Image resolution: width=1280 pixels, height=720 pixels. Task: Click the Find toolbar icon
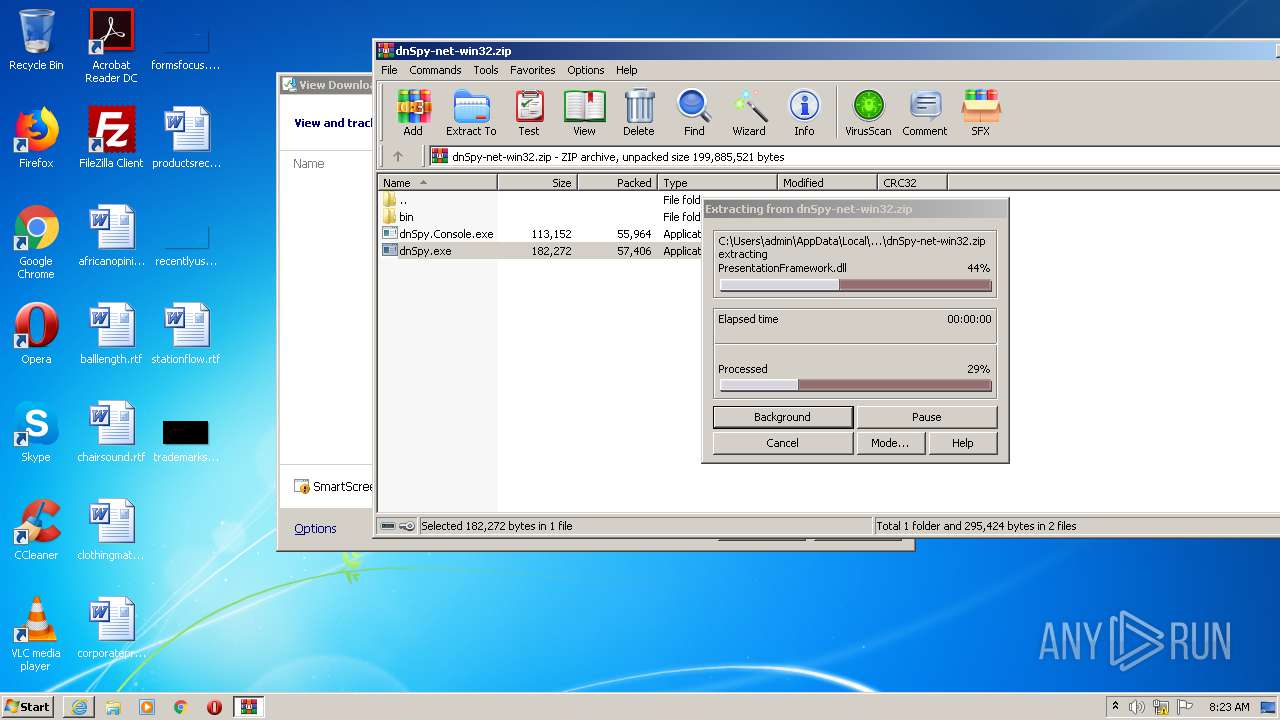click(x=694, y=112)
